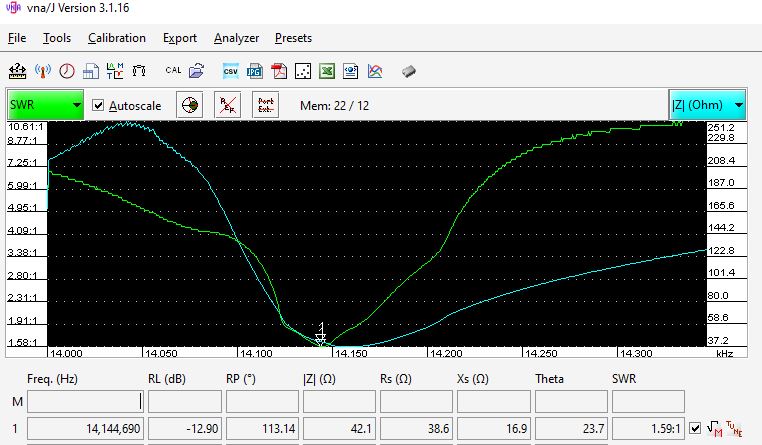Click the Tune icon for marker 1
Image resolution: width=762 pixels, height=445 pixels.
coord(734,428)
